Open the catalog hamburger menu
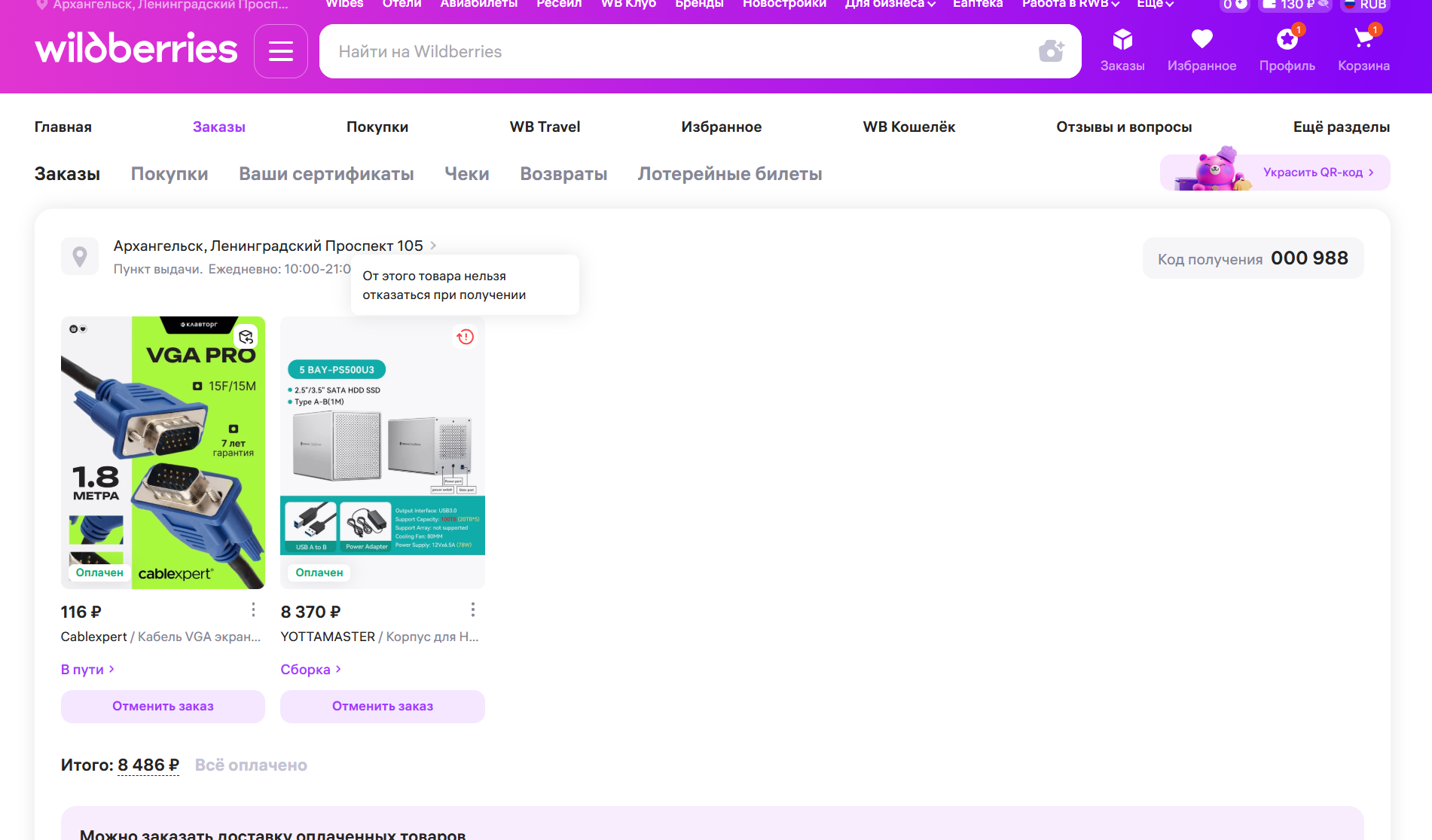This screenshot has height=840, width=1432. [281, 51]
